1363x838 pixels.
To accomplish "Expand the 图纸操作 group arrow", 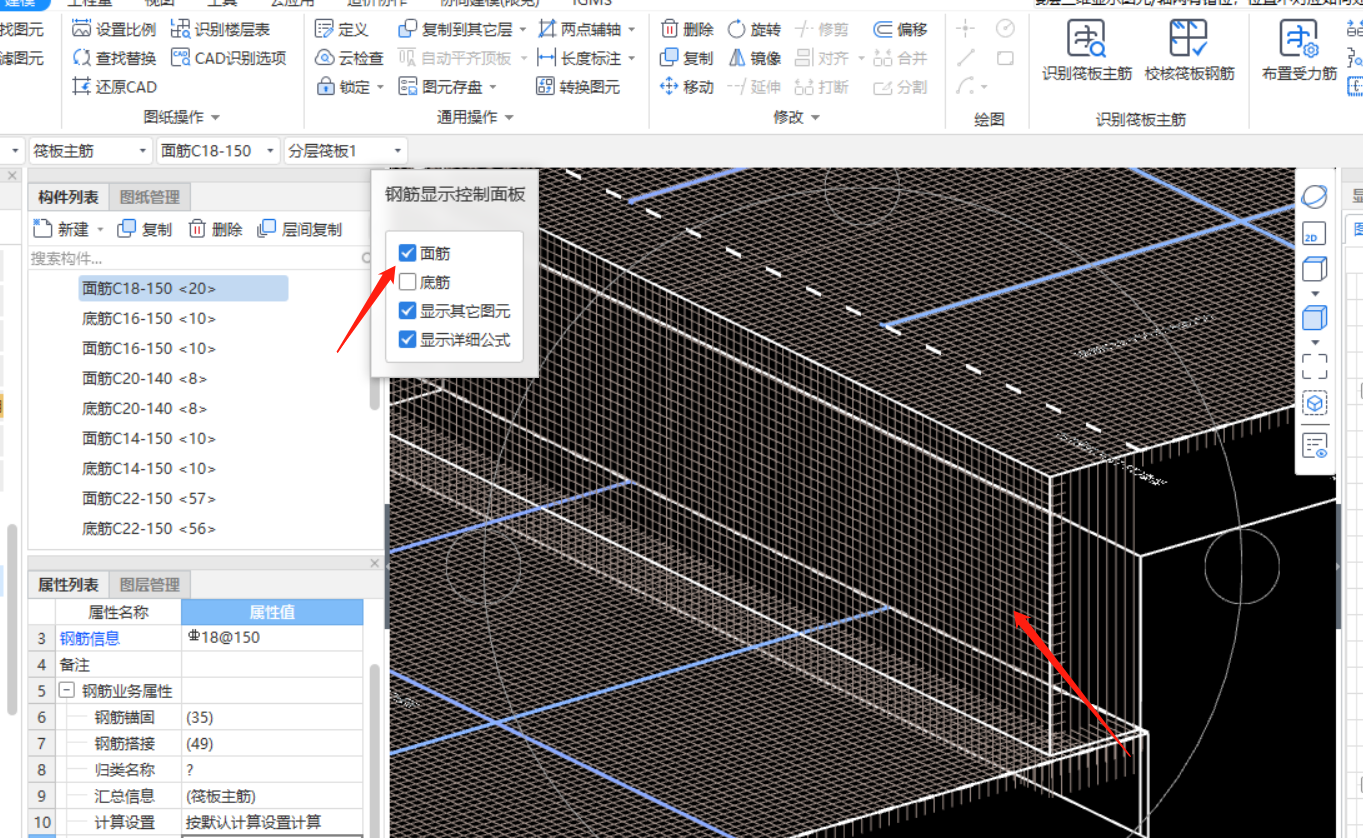I will [215, 118].
